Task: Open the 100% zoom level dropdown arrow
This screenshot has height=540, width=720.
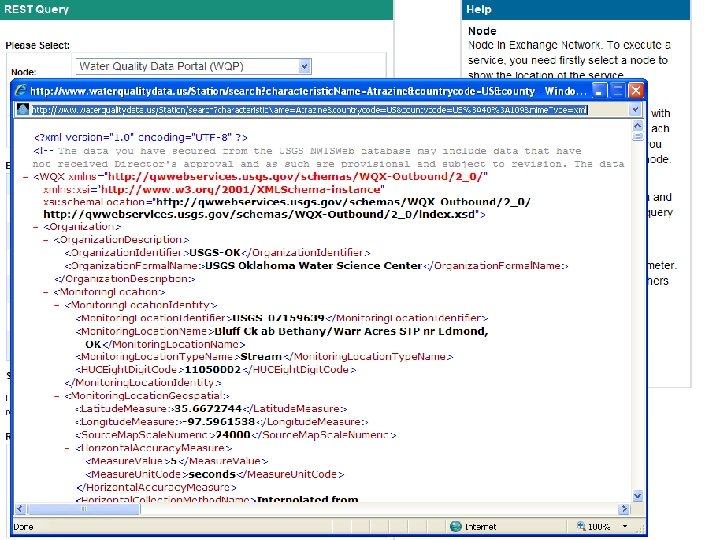Action: 625,526
